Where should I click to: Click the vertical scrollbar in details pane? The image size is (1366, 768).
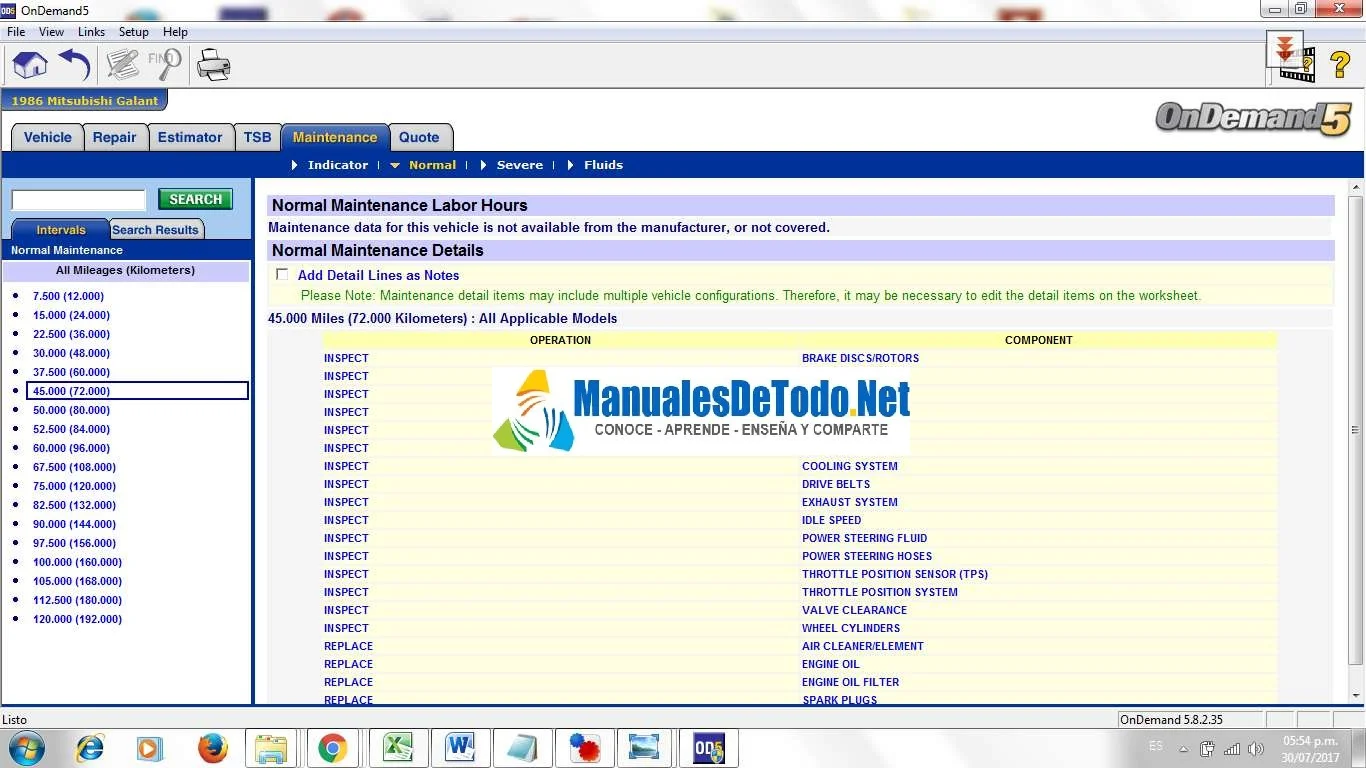click(1356, 430)
